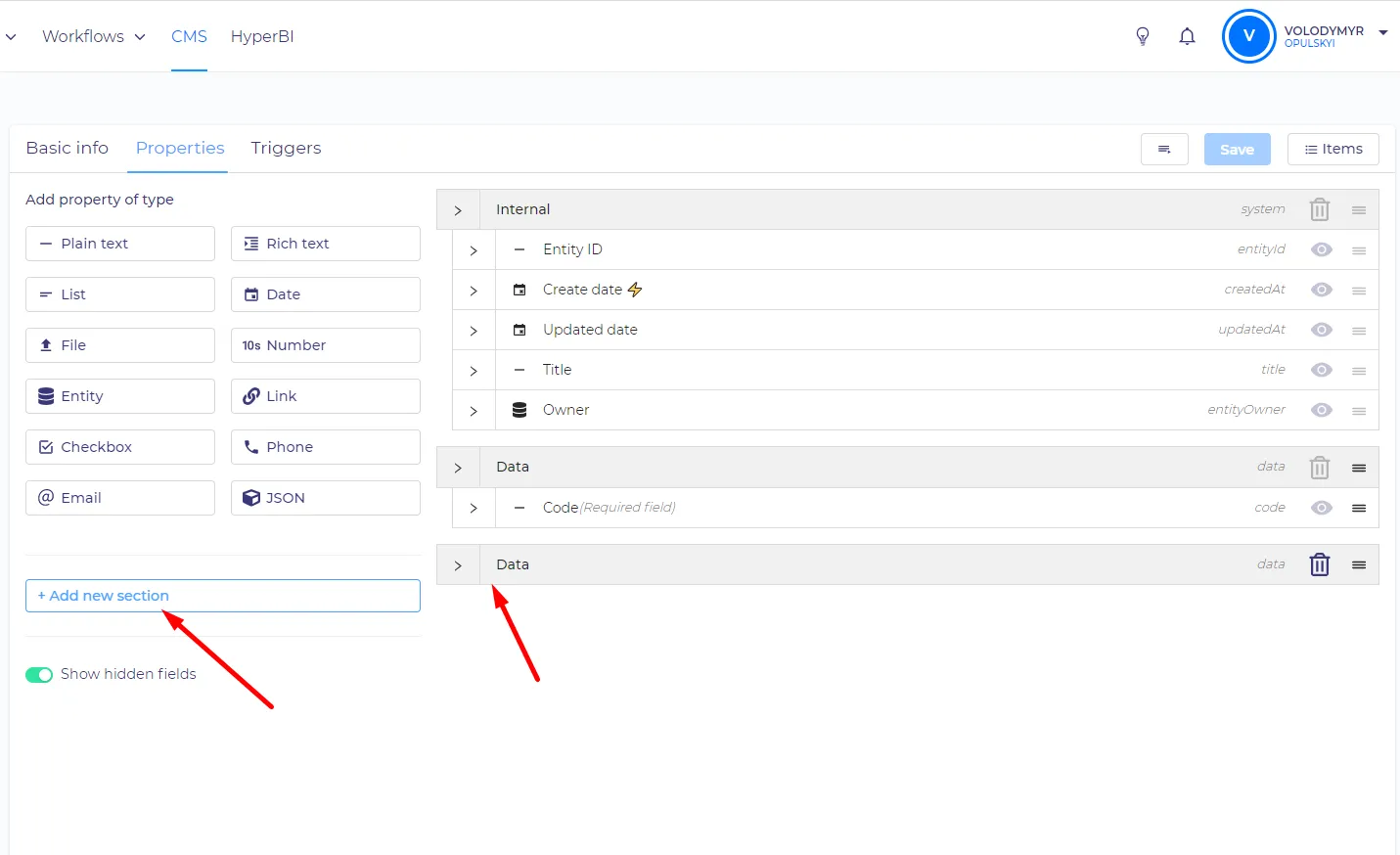This screenshot has height=855, width=1400.
Task: Add a JSON property
Action: point(326,498)
